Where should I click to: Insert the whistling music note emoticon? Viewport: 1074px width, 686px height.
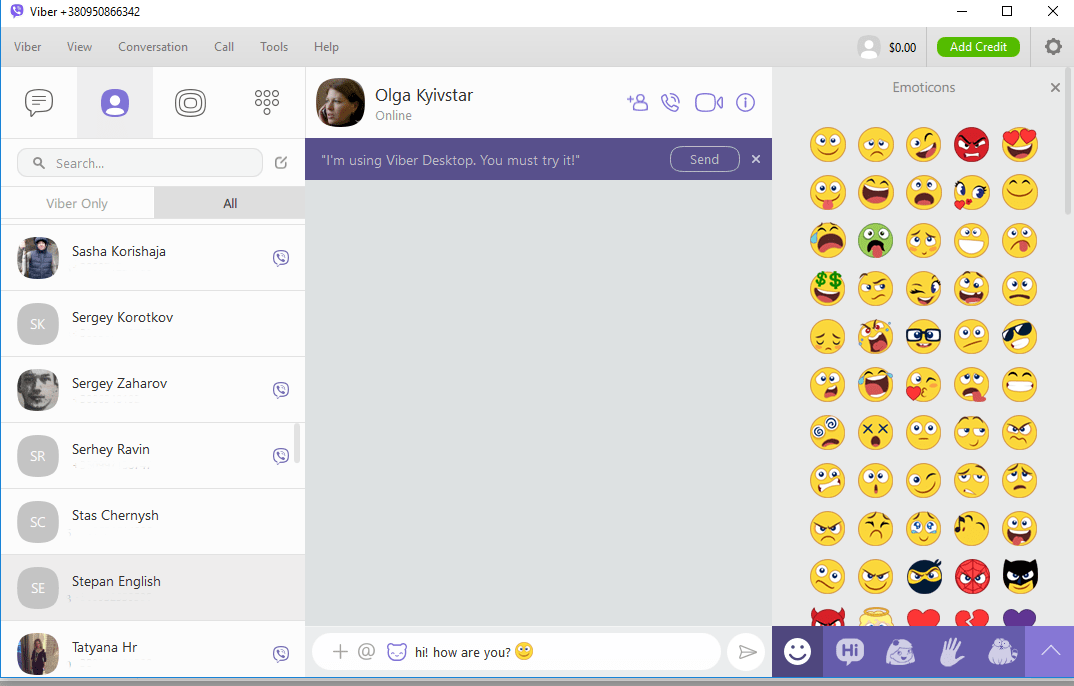[971, 528]
